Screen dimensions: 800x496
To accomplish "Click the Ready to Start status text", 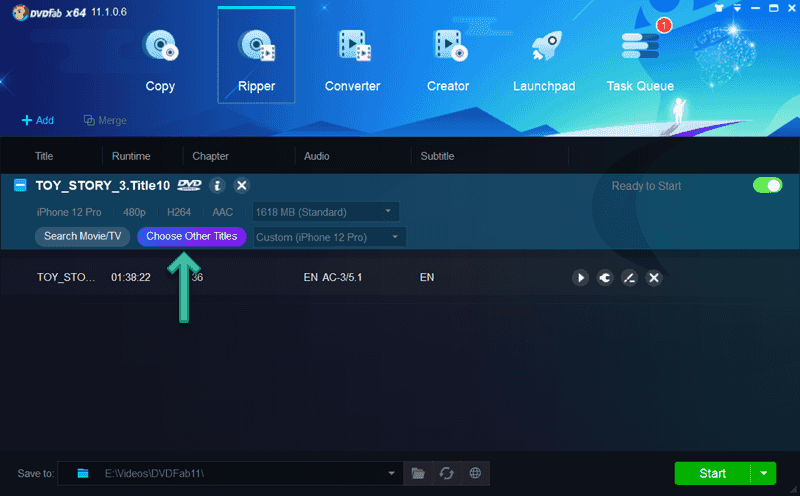I will pyautogui.click(x=646, y=186).
